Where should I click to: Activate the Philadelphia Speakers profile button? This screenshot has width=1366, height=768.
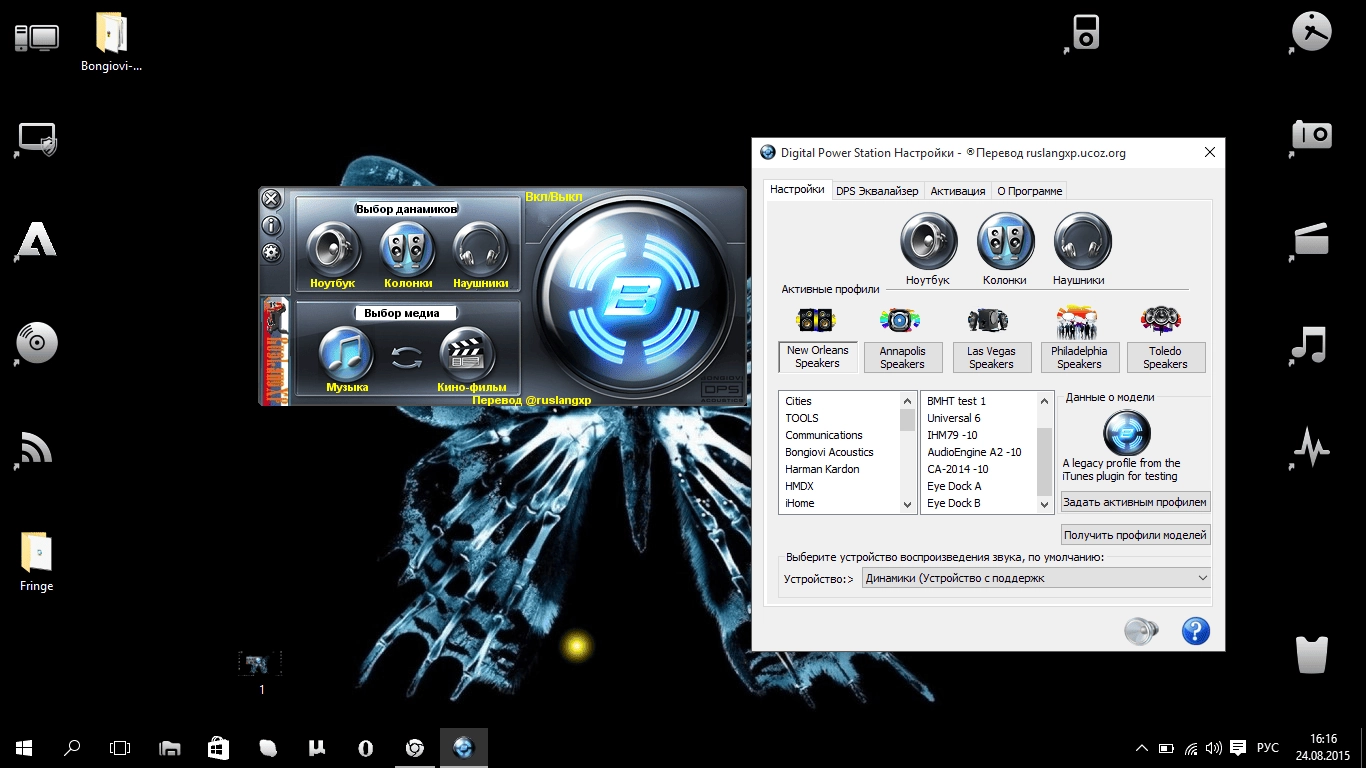(1079, 358)
